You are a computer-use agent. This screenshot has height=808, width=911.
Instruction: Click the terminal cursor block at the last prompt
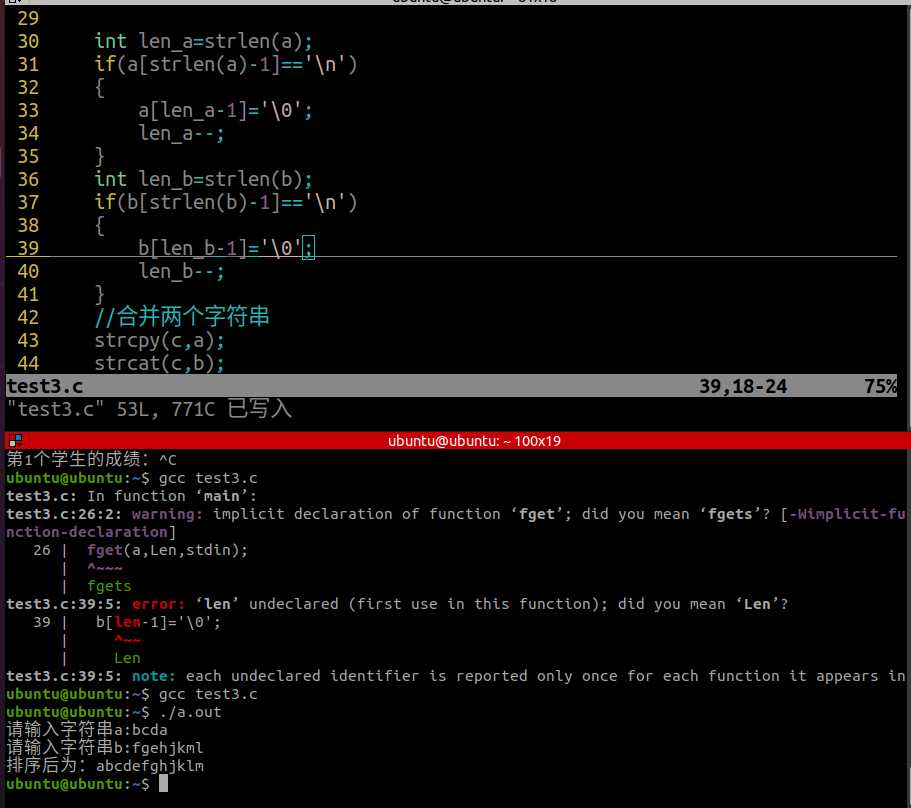point(163,784)
